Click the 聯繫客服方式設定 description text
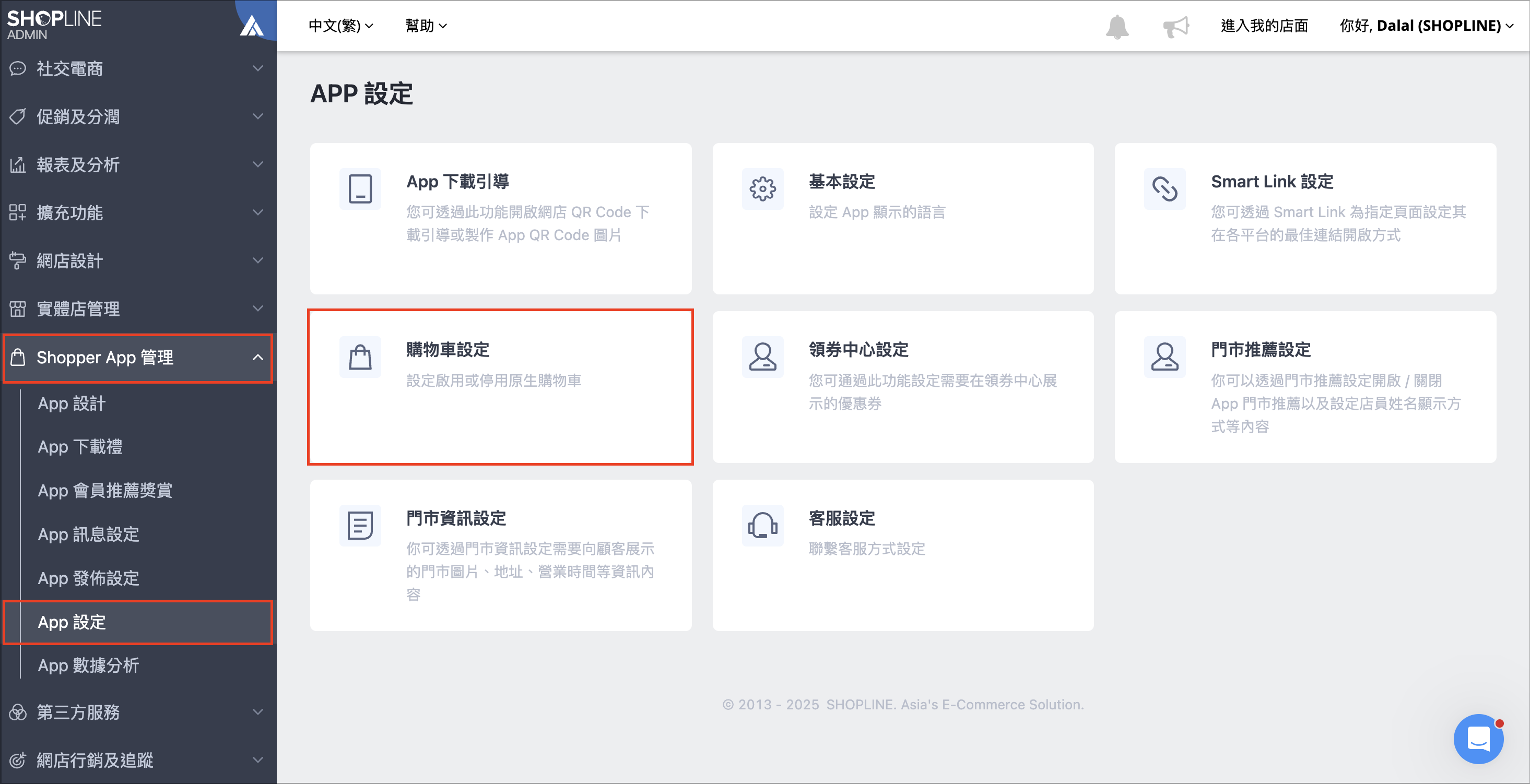 [867, 549]
